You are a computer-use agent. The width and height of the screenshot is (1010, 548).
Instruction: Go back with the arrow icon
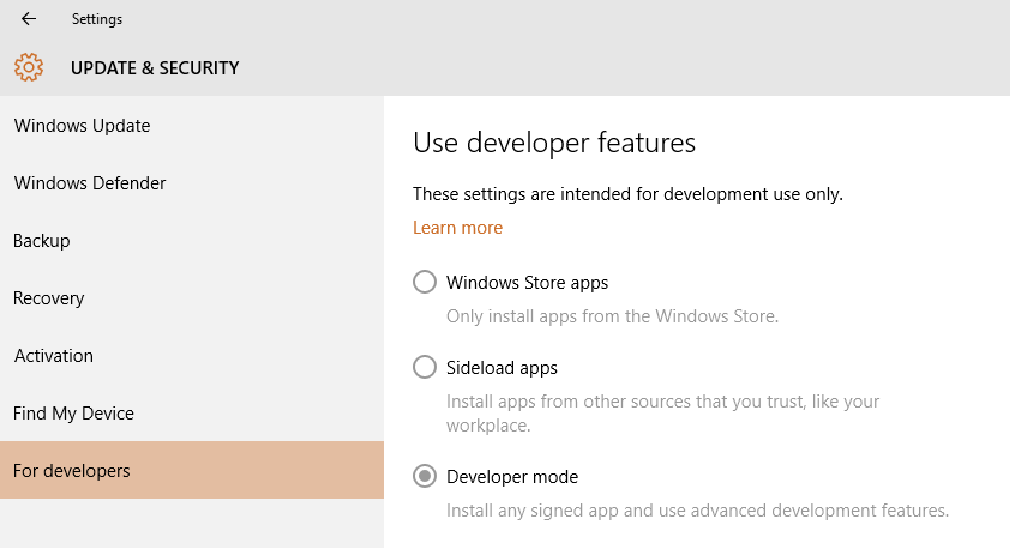28,19
